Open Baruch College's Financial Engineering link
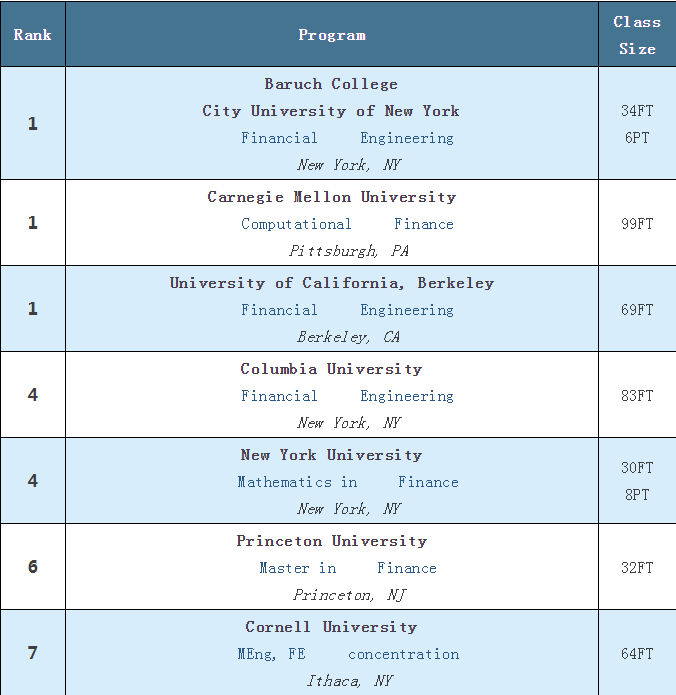The height and width of the screenshot is (695, 676). (347, 138)
